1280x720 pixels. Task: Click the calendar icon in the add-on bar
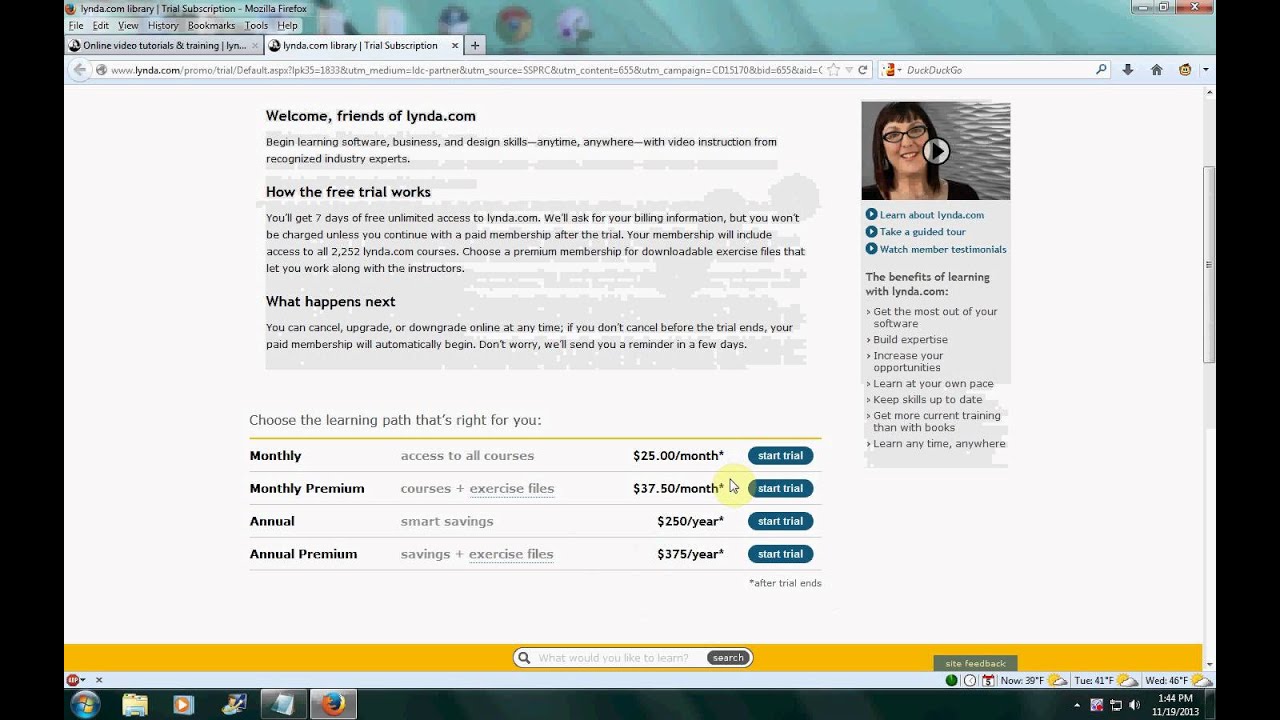(988, 680)
